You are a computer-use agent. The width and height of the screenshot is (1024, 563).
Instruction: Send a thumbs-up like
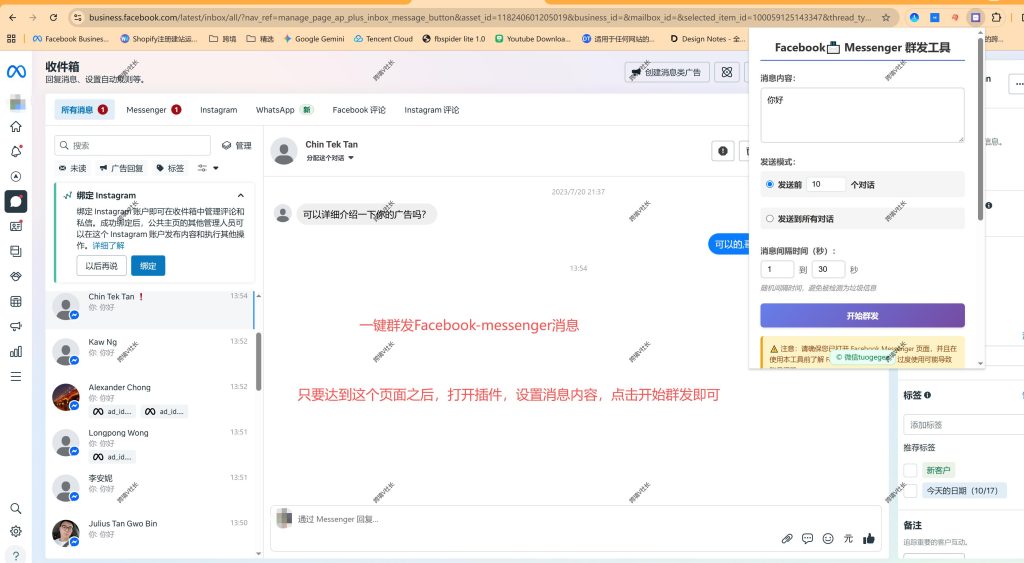(869, 539)
